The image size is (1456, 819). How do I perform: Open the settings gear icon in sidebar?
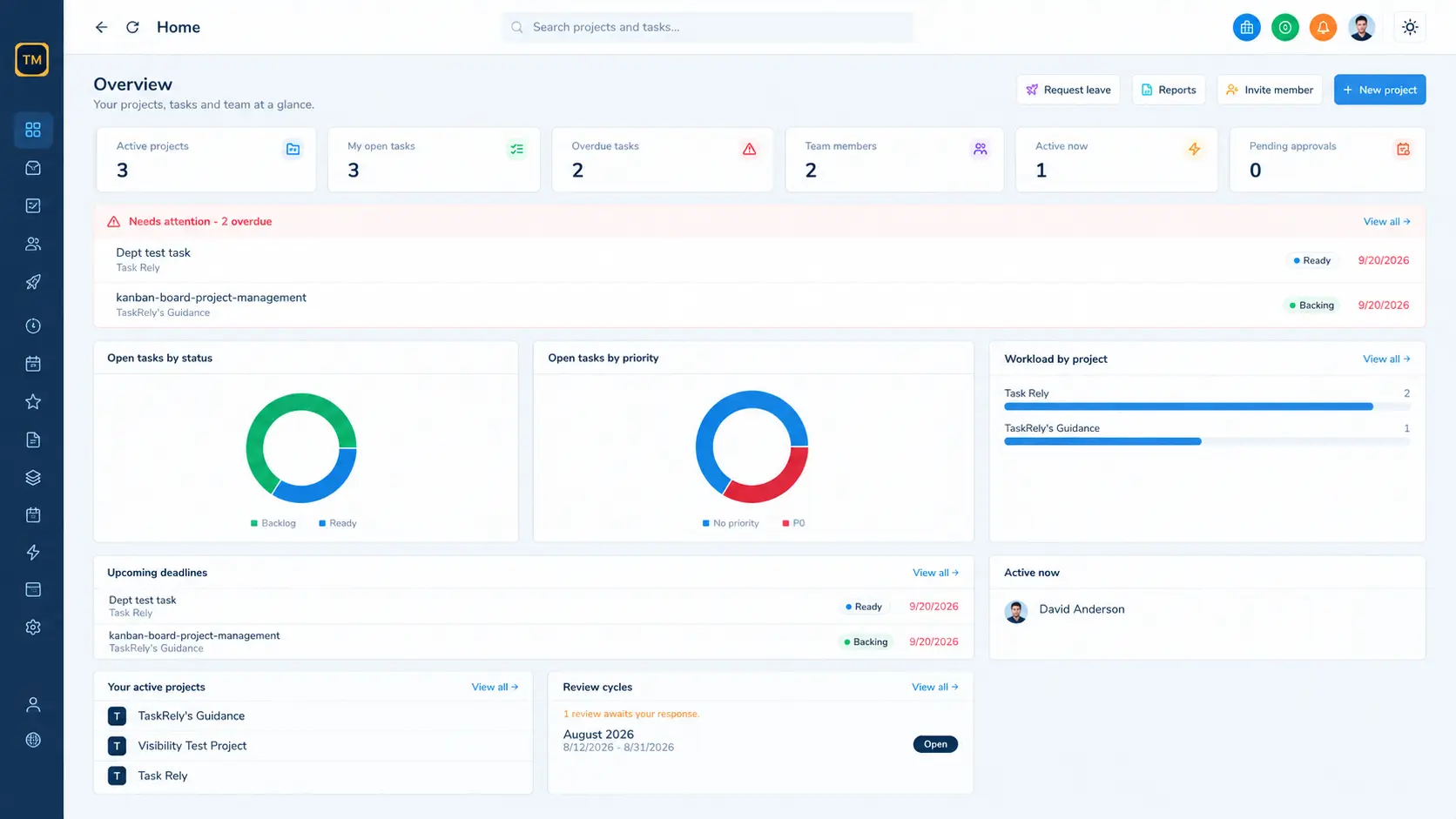(33, 628)
